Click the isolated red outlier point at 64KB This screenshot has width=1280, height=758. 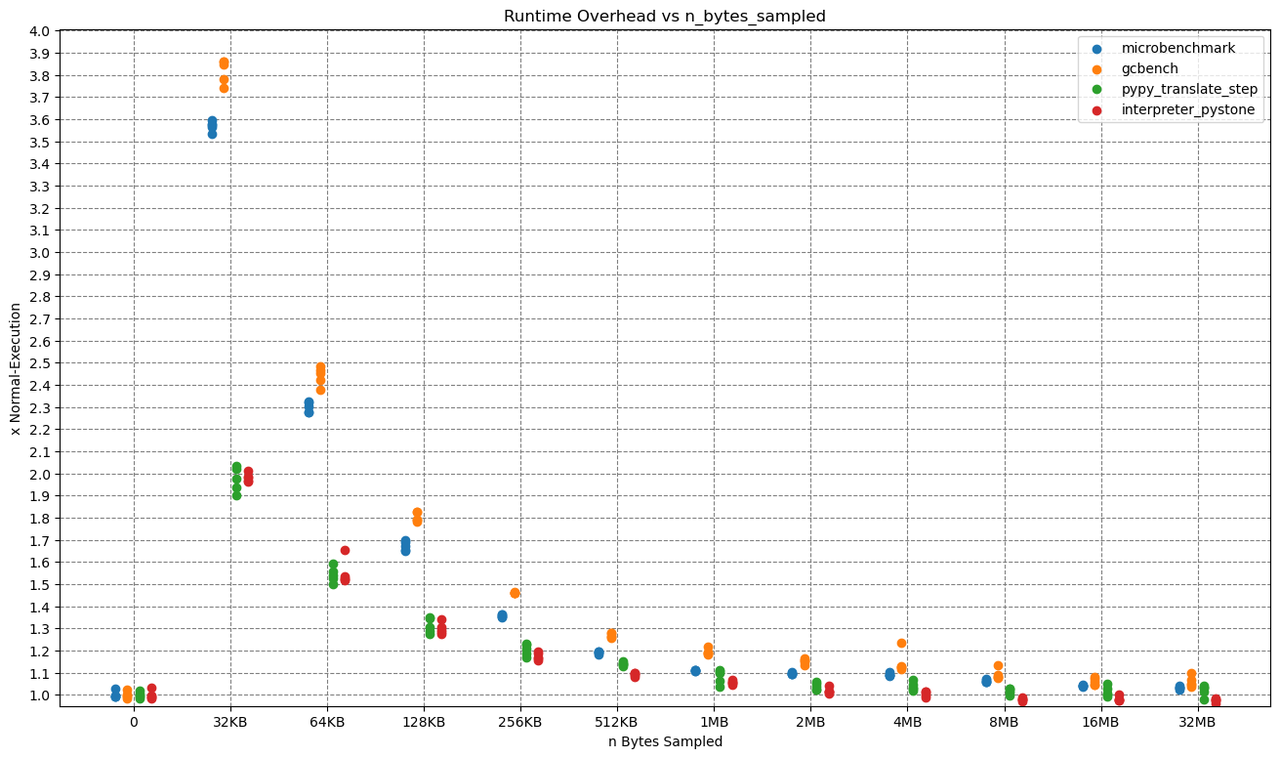[x=345, y=550]
